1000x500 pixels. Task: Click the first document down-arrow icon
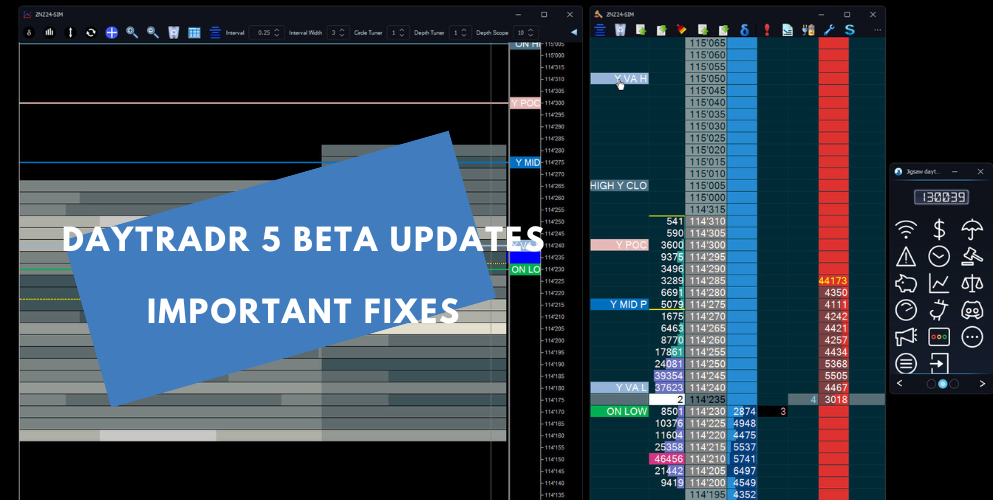tap(661, 29)
